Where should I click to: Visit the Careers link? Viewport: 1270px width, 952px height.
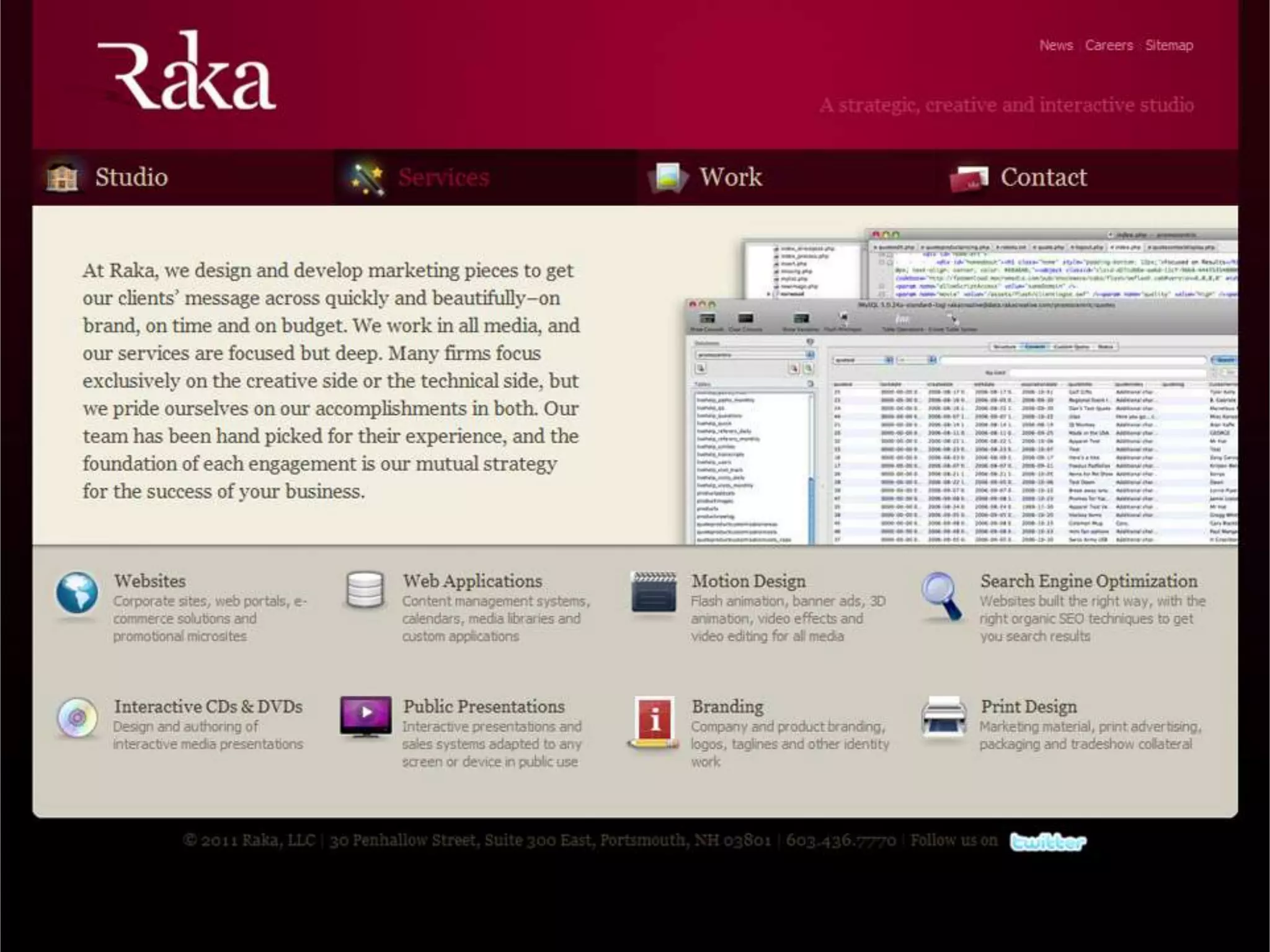click(x=1109, y=45)
